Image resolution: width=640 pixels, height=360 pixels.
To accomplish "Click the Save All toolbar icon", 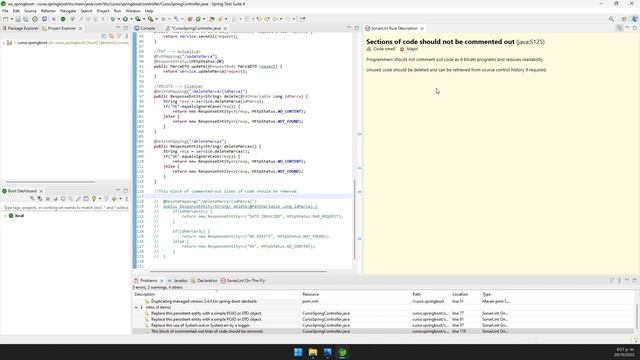I will click(x=26, y=19).
